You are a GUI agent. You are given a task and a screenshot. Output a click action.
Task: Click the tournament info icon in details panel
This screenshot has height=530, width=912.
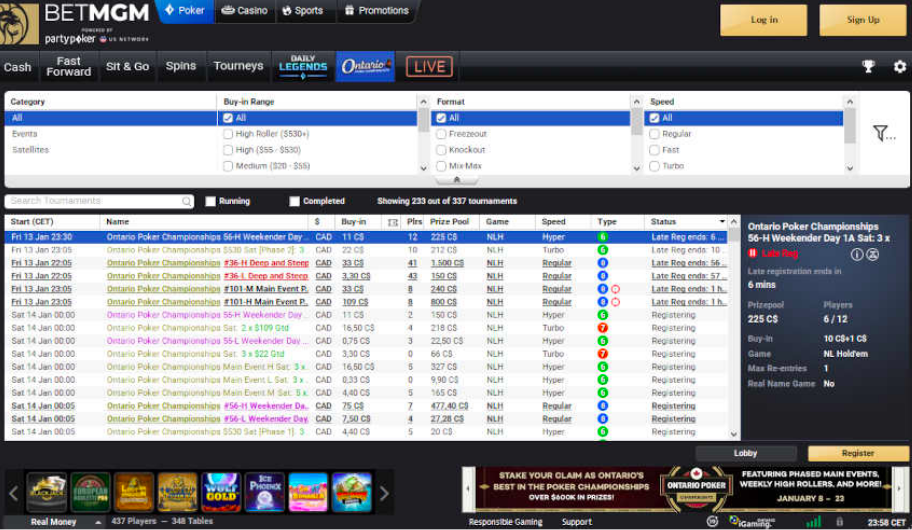click(857, 254)
